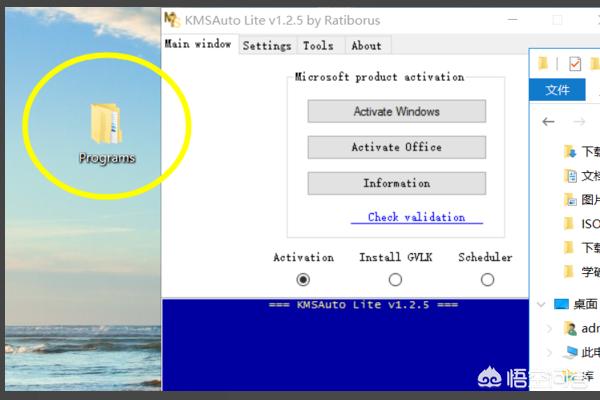
Task: Select the 库 libraries item in Explorer tree
Action: click(x=579, y=376)
